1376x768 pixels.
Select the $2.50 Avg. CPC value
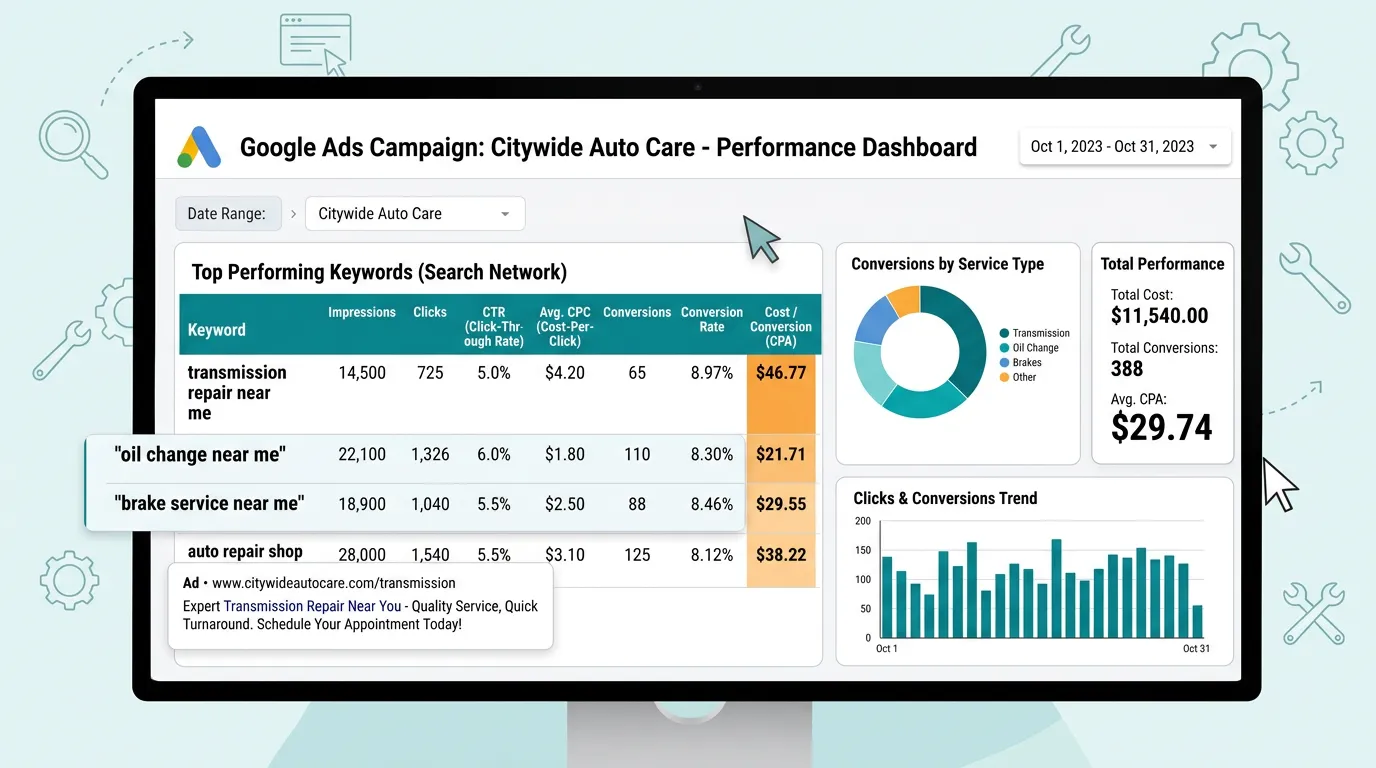[565, 504]
